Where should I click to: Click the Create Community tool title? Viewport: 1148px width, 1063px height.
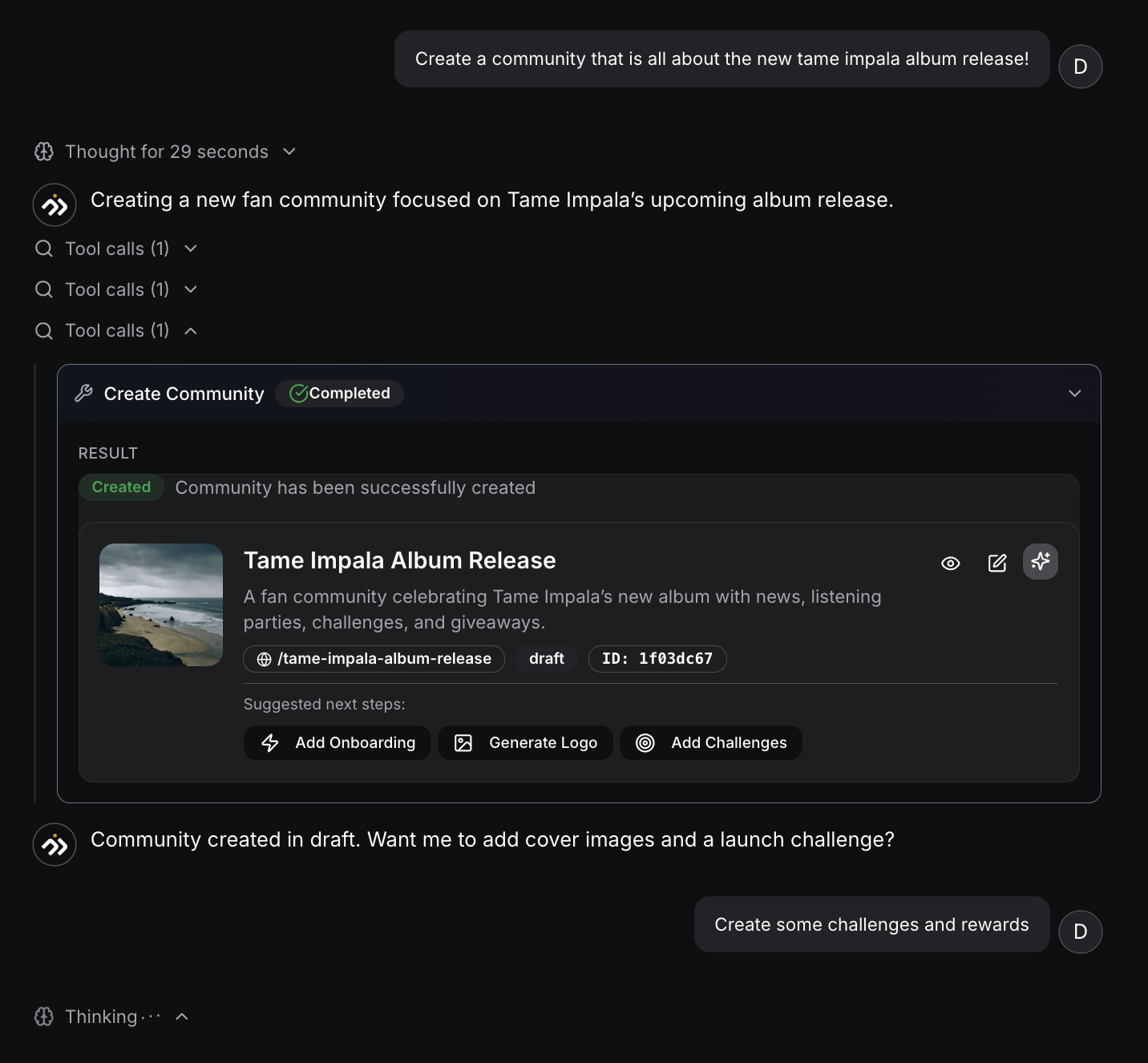[x=184, y=394]
